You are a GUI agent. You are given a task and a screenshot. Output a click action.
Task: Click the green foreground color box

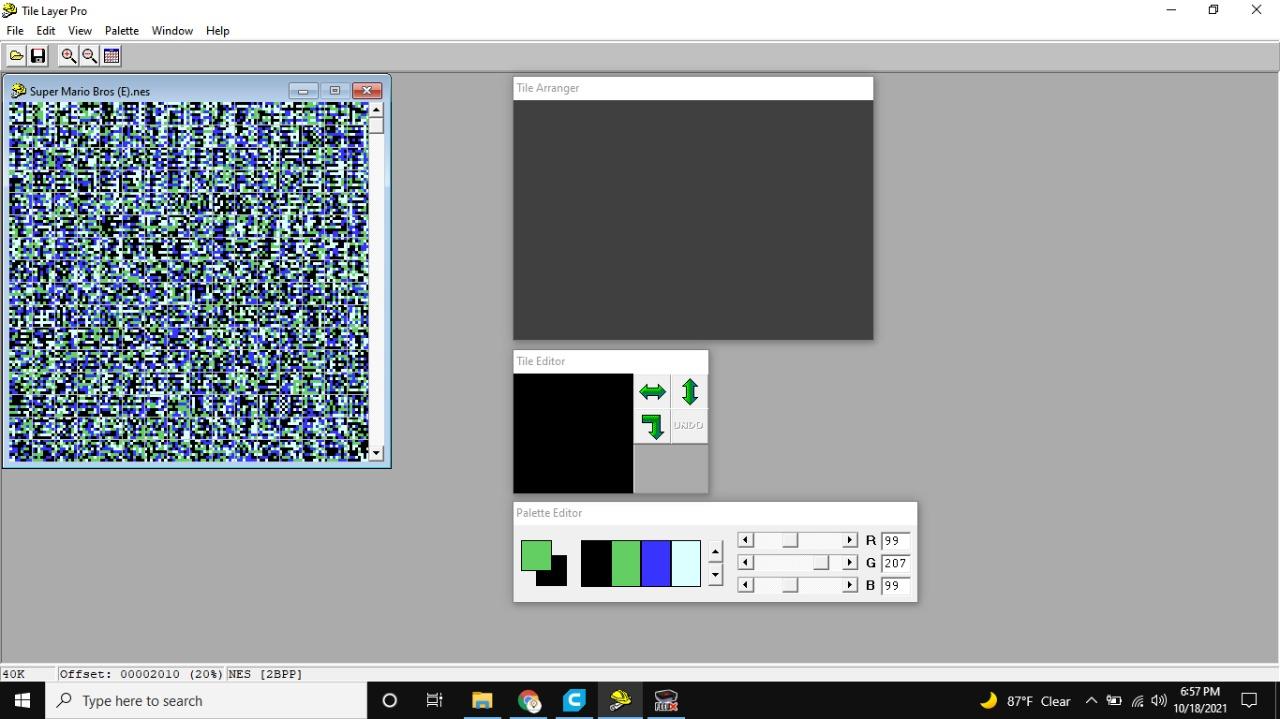coord(536,555)
